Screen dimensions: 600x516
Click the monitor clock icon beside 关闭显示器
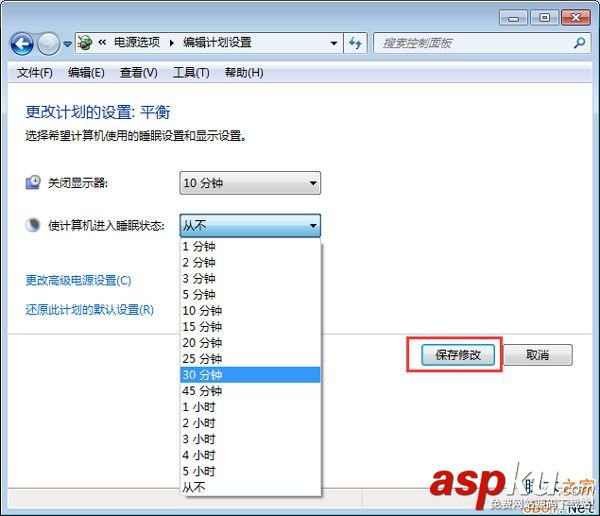point(33,183)
